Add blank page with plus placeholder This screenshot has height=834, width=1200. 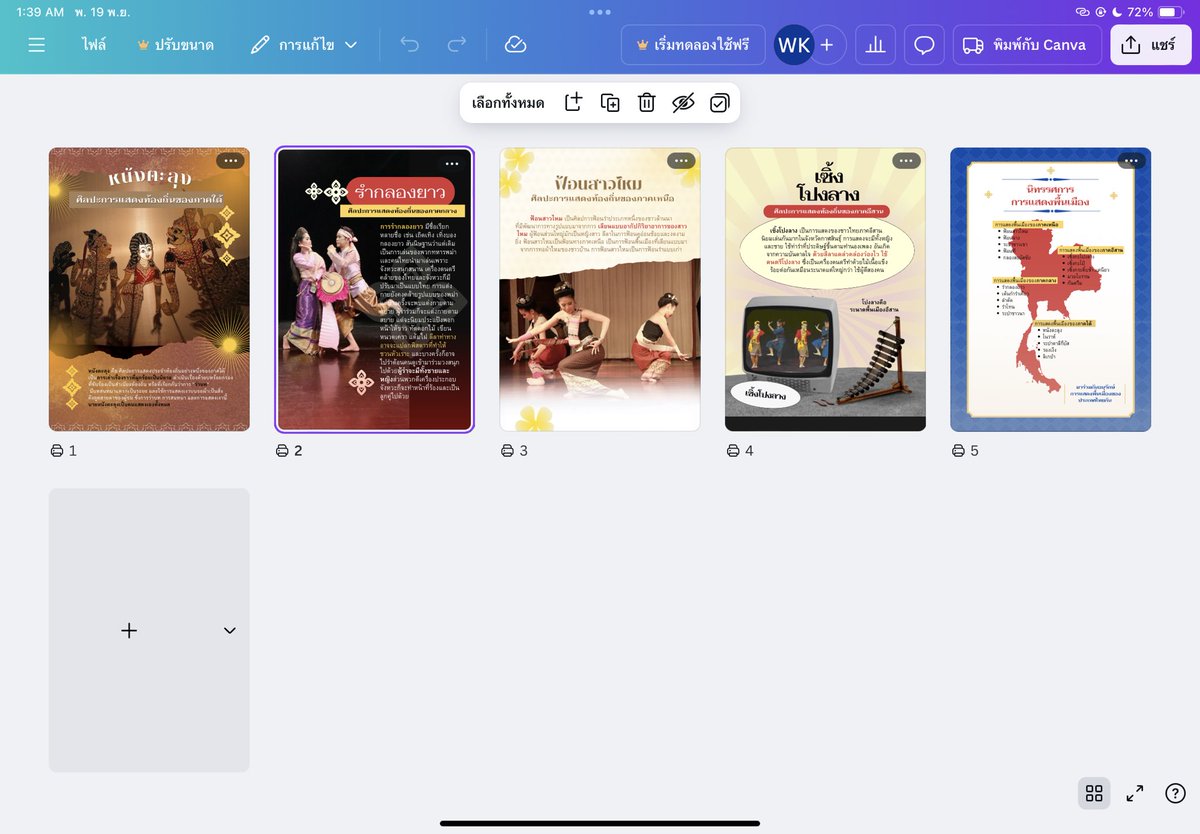pos(129,630)
